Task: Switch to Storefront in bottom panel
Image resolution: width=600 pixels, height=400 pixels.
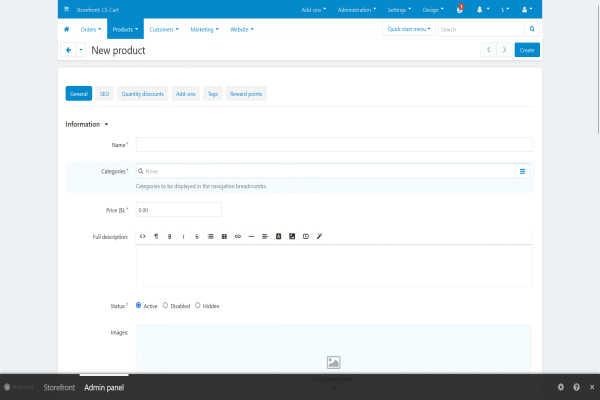Action: [x=59, y=387]
